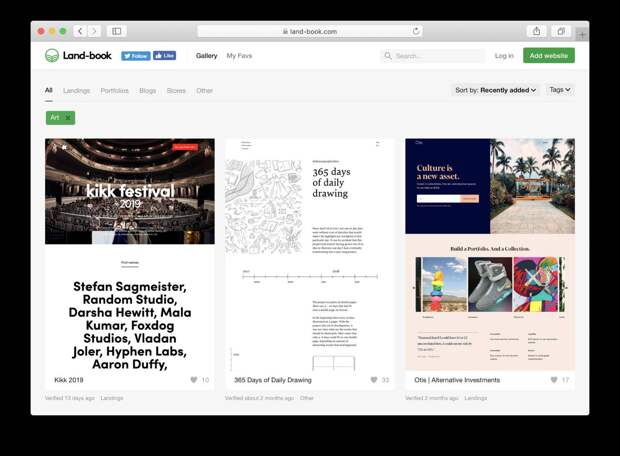Click the Landings category under Kikk 2019
The image size is (620, 456).
pos(112,398)
